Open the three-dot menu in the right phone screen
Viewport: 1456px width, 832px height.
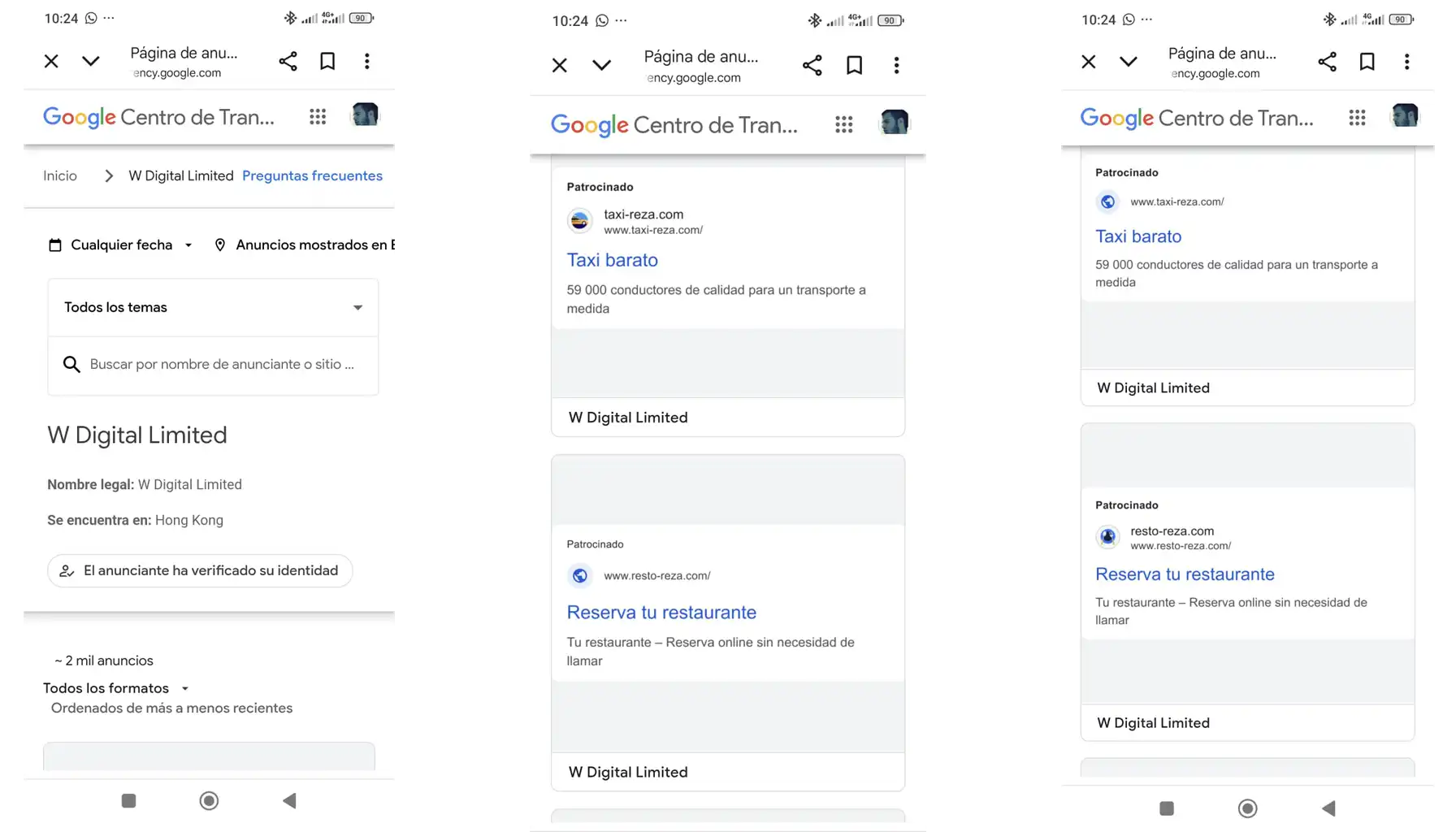[1407, 62]
